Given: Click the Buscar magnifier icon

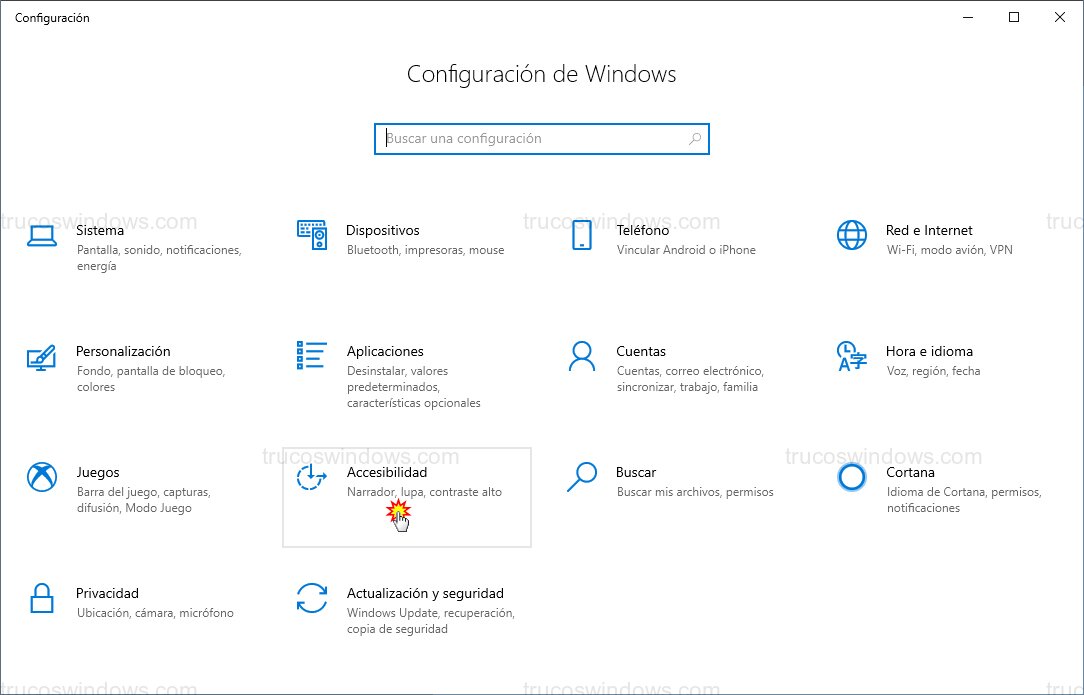Looking at the screenshot, I should 581,477.
